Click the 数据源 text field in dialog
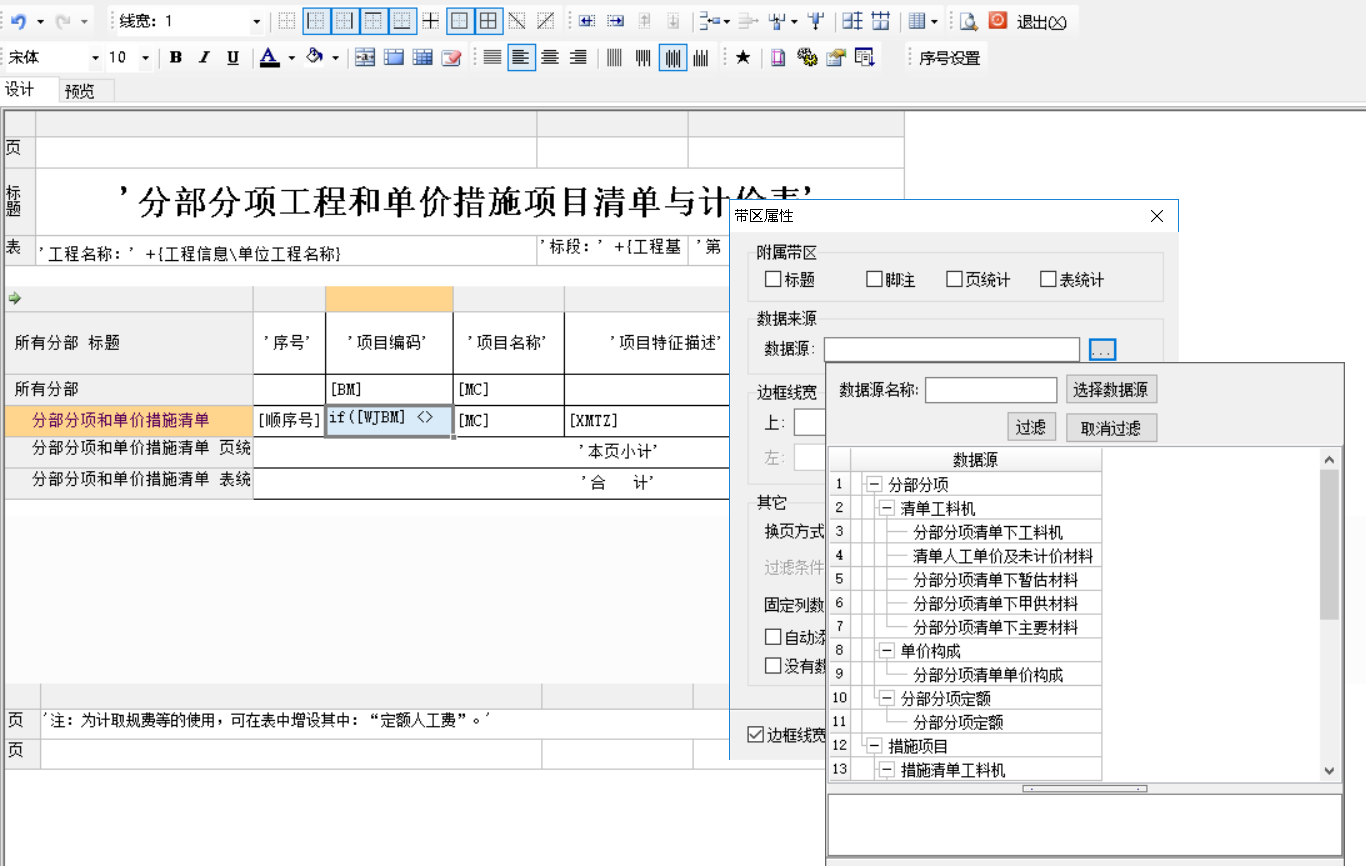 [952, 350]
